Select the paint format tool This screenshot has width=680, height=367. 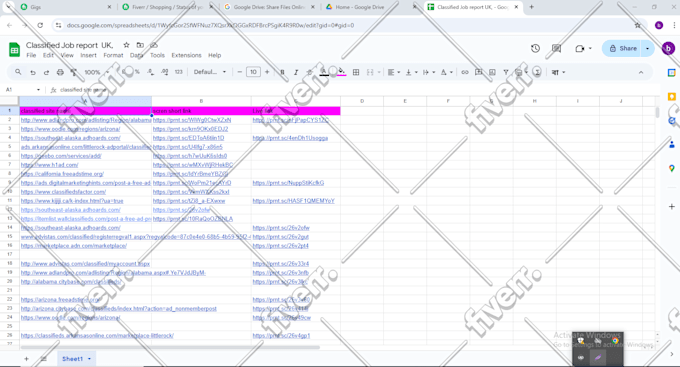coord(74,72)
